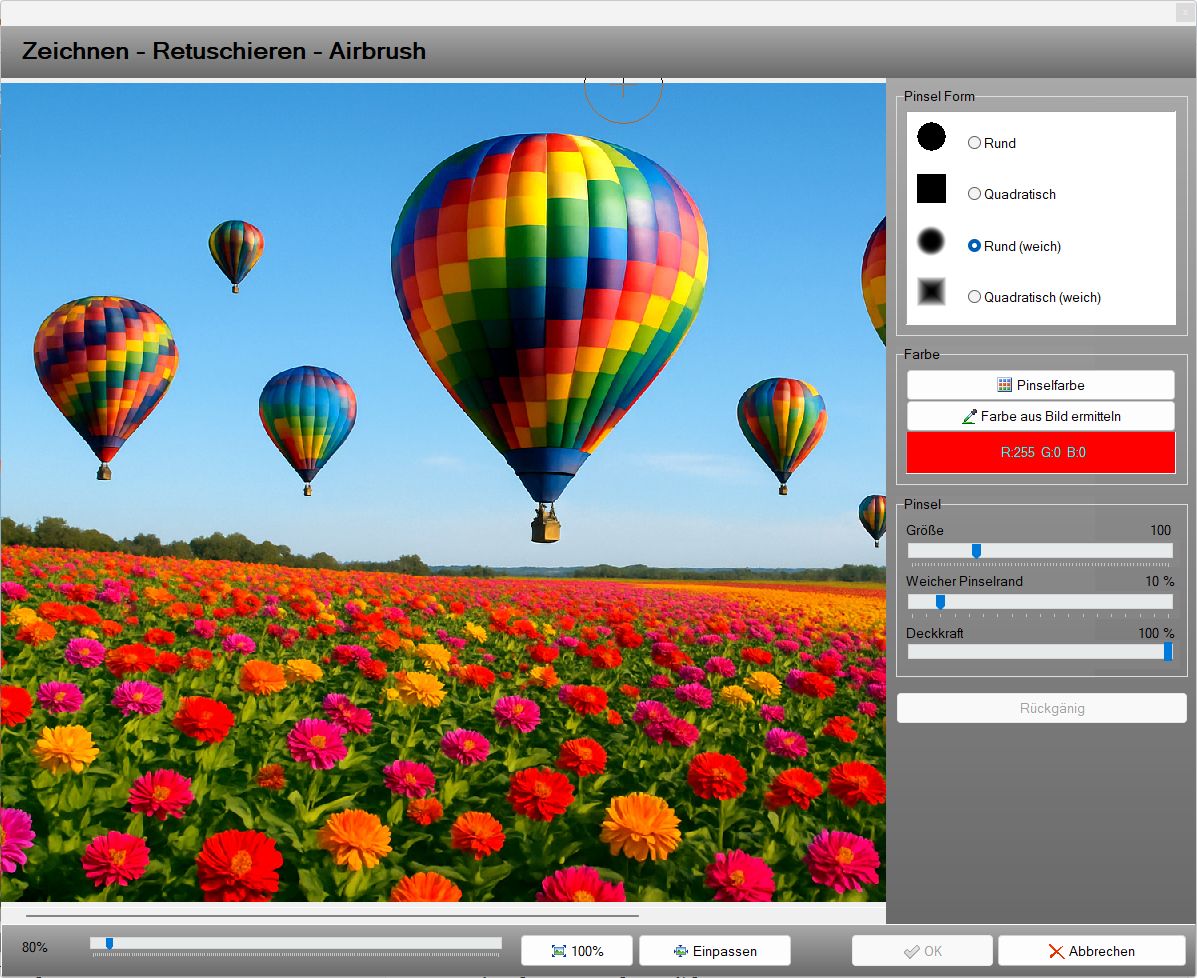
Task: Choose the Quadratisch brush shape option
Action: (974, 194)
